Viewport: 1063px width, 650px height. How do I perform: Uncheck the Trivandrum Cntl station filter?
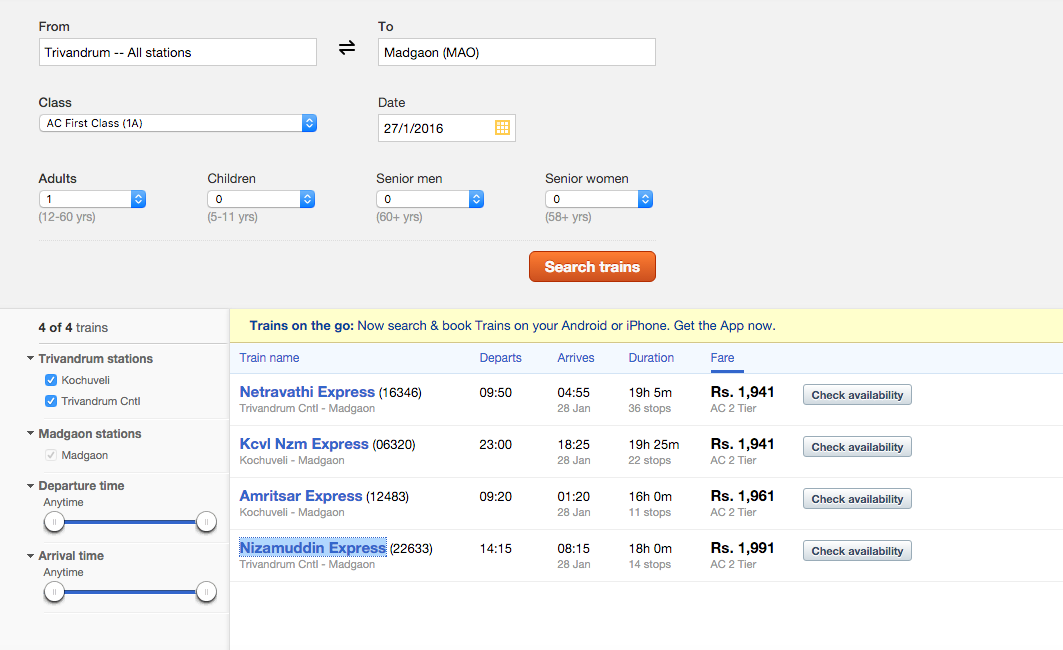pos(51,401)
